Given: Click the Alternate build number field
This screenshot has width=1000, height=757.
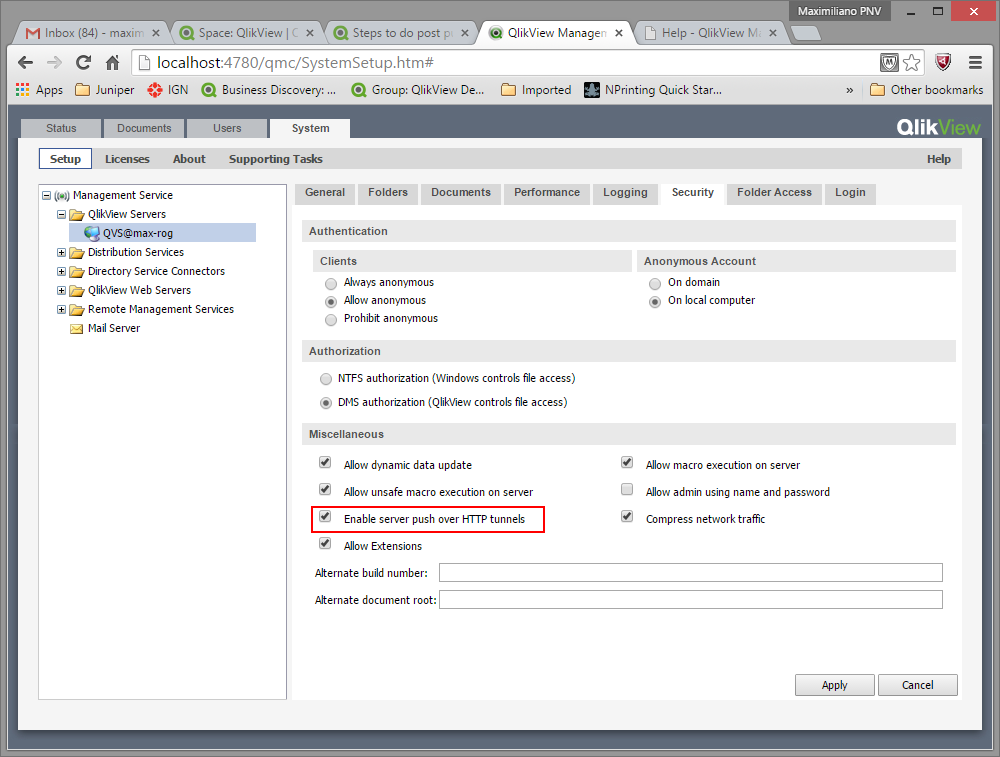Looking at the screenshot, I should (691, 573).
